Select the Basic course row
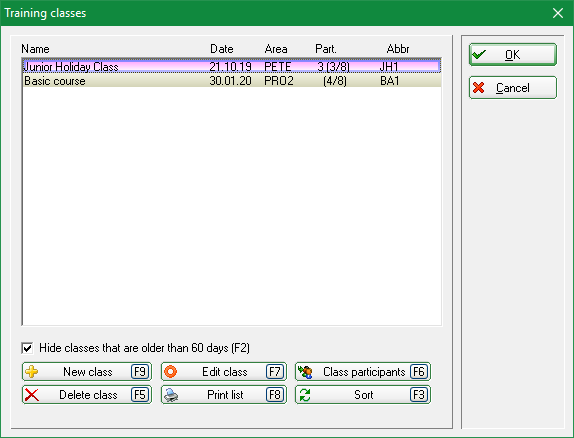574x438 pixels. [232, 81]
